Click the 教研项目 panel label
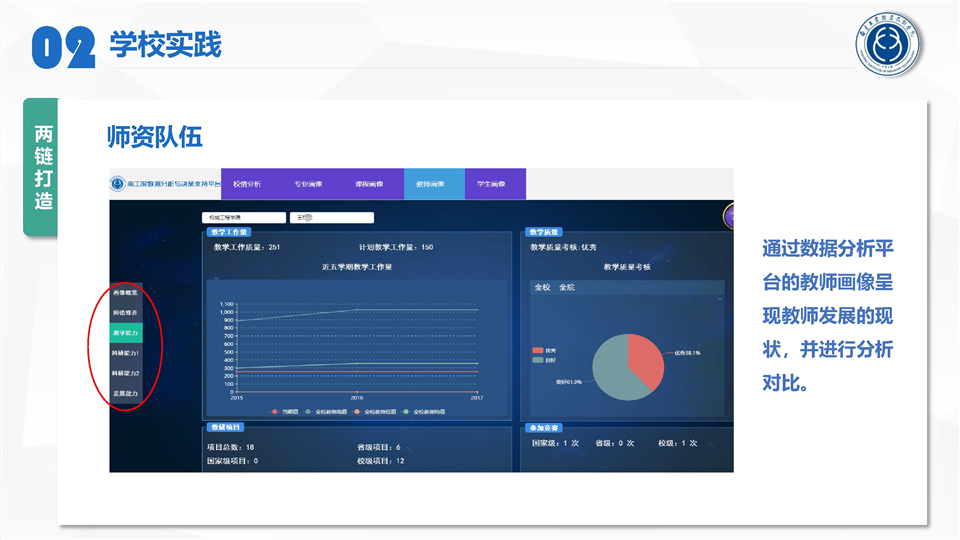This screenshot has height=540, width=960. [225, 427]
